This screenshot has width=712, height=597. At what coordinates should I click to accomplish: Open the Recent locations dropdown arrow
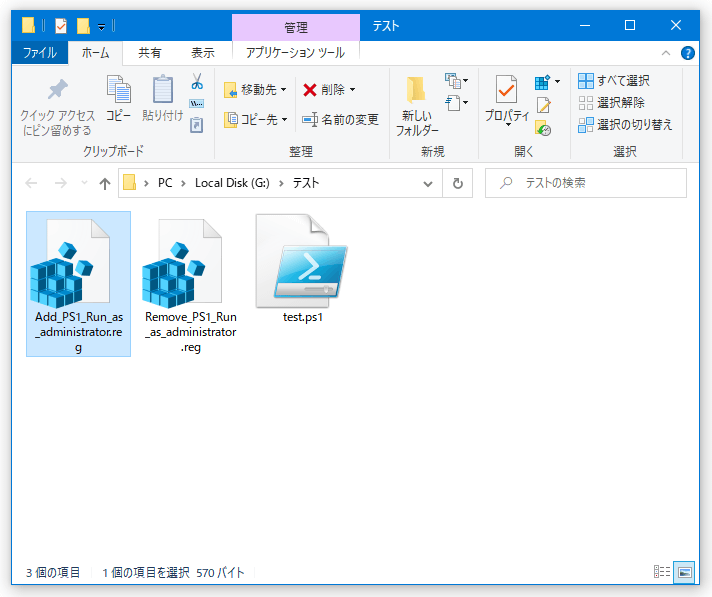pyautogui.click(x=84, y=183)
